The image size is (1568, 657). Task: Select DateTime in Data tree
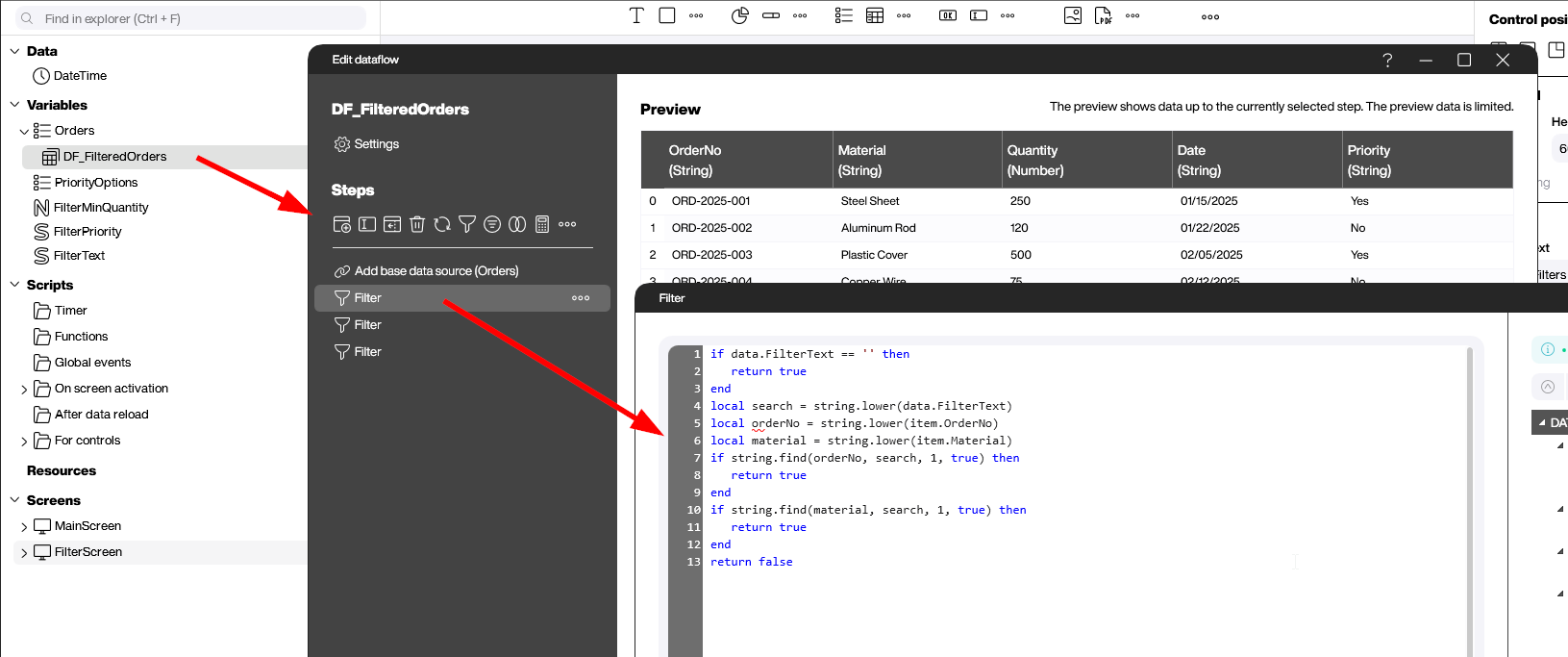(x=80, y=76)
